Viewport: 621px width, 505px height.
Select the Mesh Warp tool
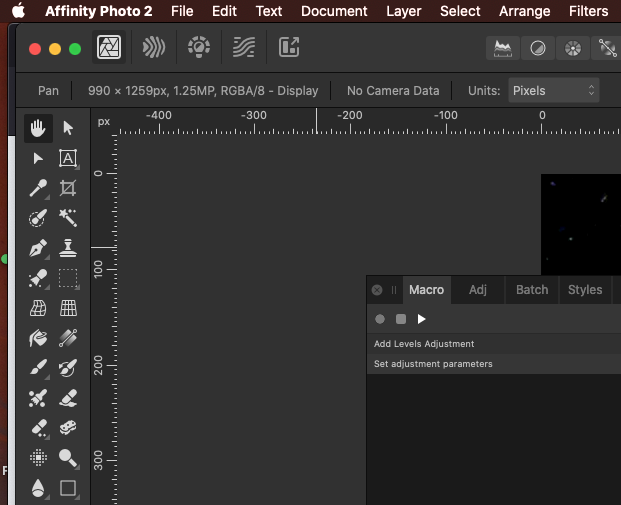pyautogui.click(x=38, y=308)
